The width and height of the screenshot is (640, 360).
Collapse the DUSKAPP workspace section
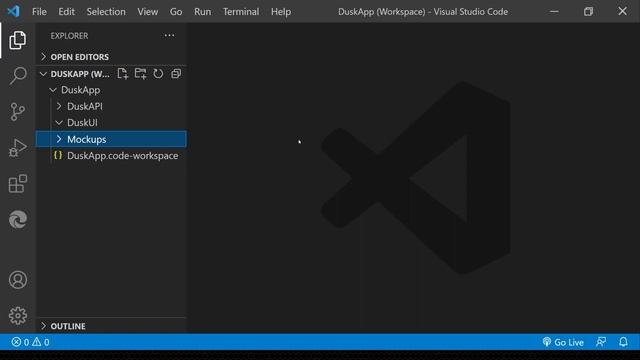(43, 74)
